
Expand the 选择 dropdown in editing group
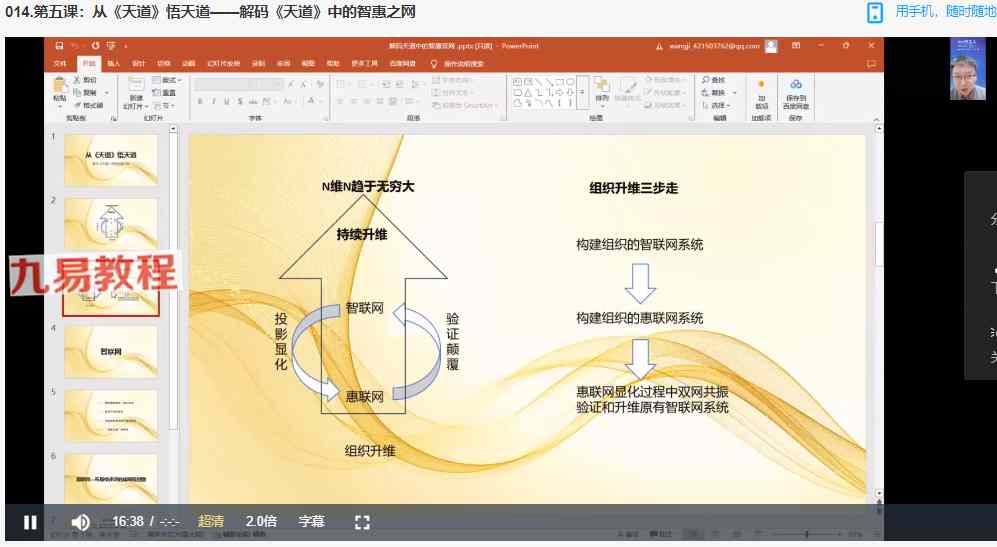click(721, 105)
